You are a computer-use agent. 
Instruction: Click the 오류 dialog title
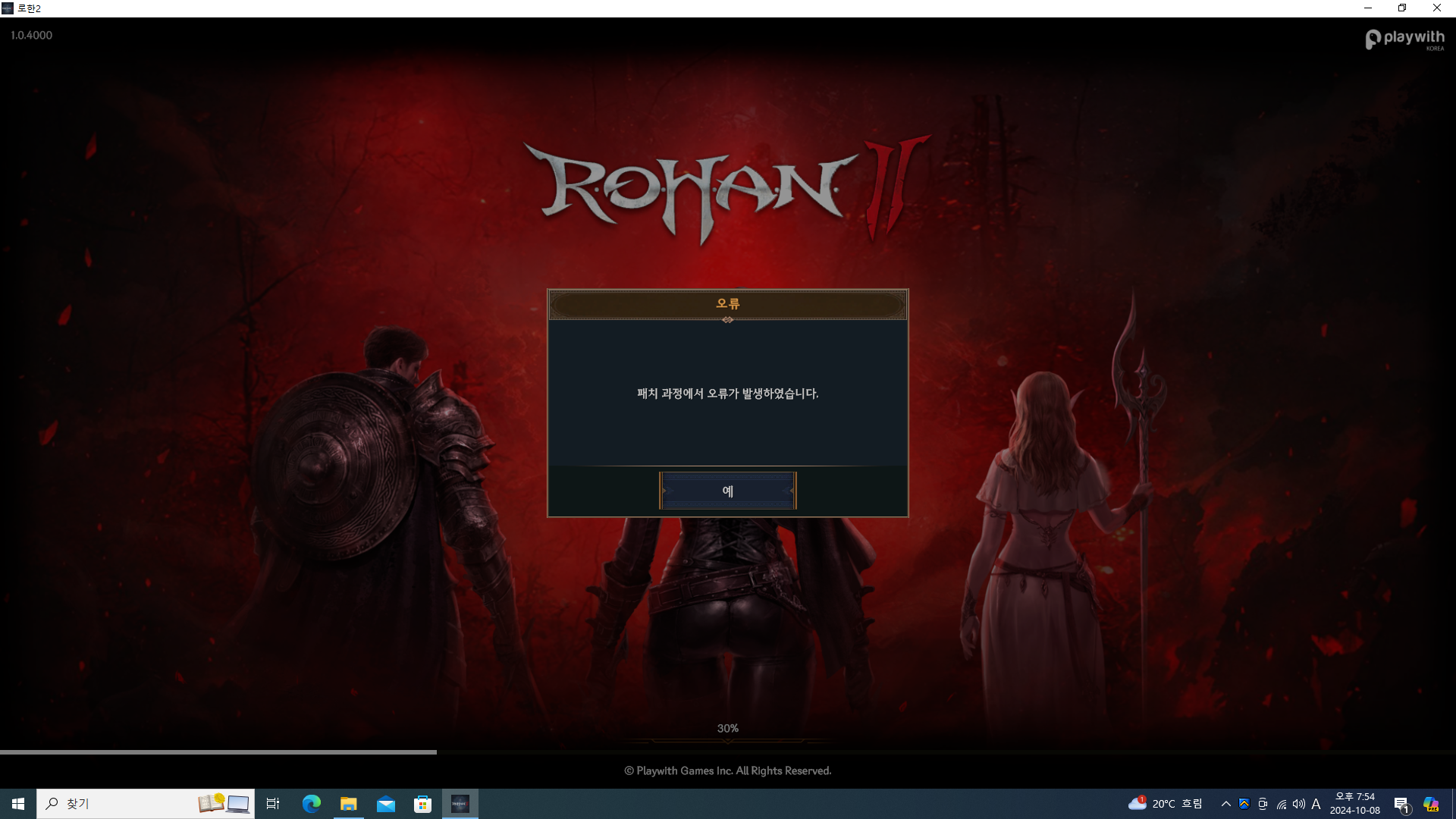point(728,304)
